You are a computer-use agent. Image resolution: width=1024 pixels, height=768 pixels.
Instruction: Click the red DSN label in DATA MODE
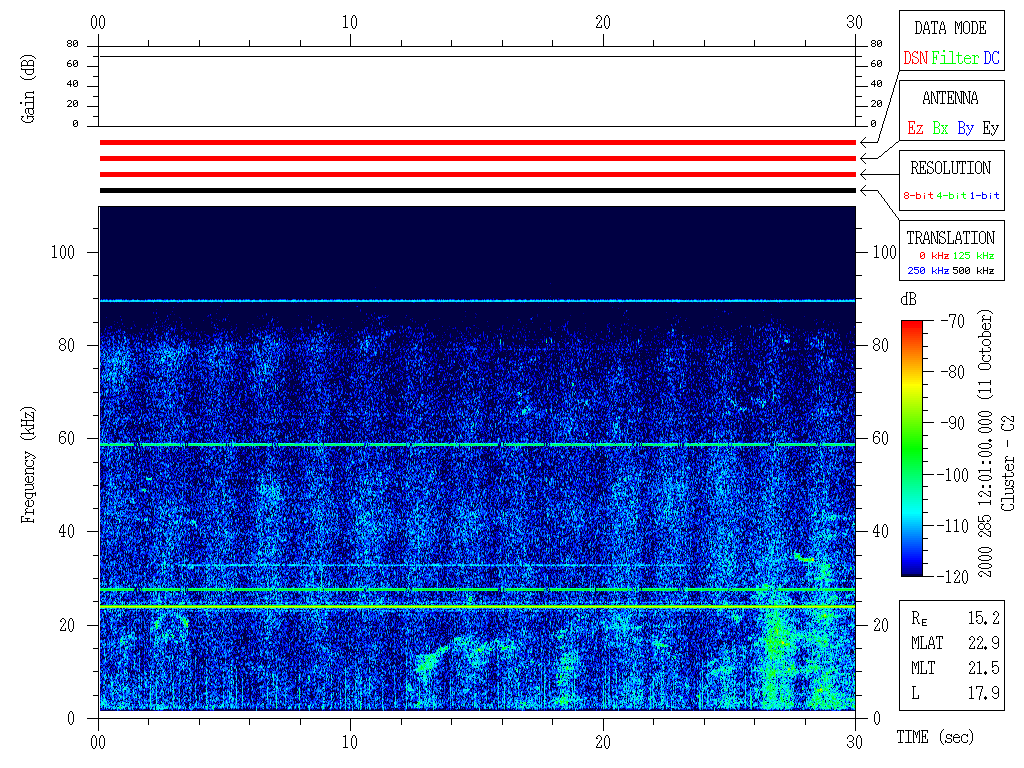(x=915, y=59)
